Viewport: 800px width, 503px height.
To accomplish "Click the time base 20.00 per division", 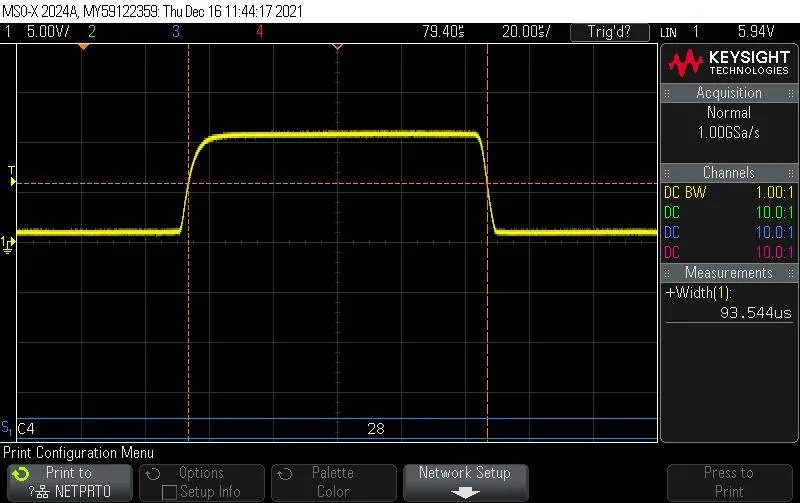I will (526, 32).
